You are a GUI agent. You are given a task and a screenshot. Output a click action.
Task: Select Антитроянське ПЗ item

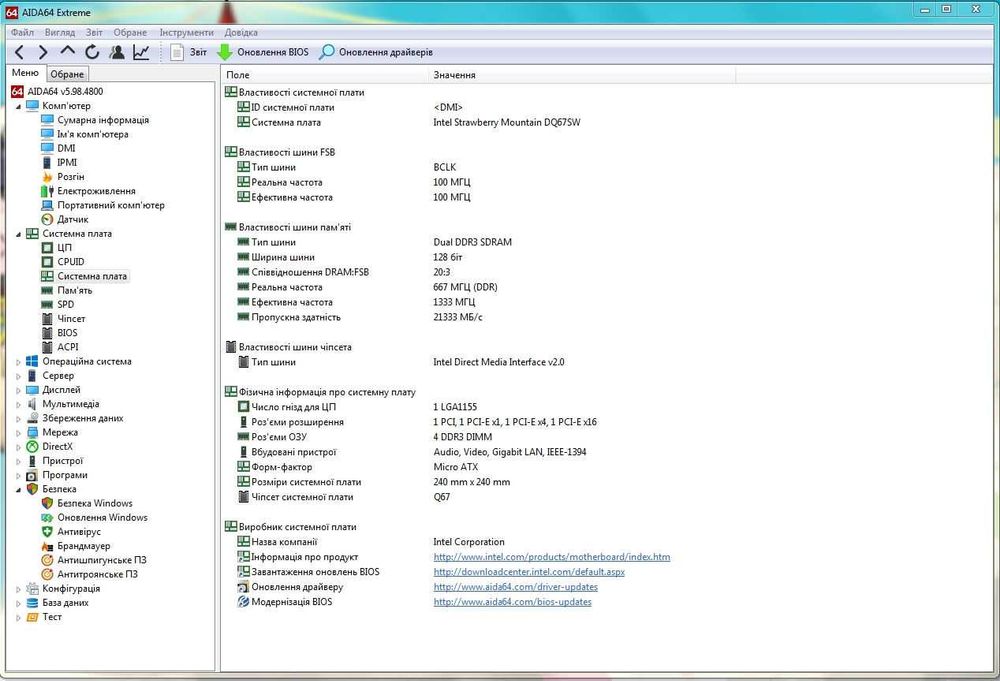(x=89, y=574)
